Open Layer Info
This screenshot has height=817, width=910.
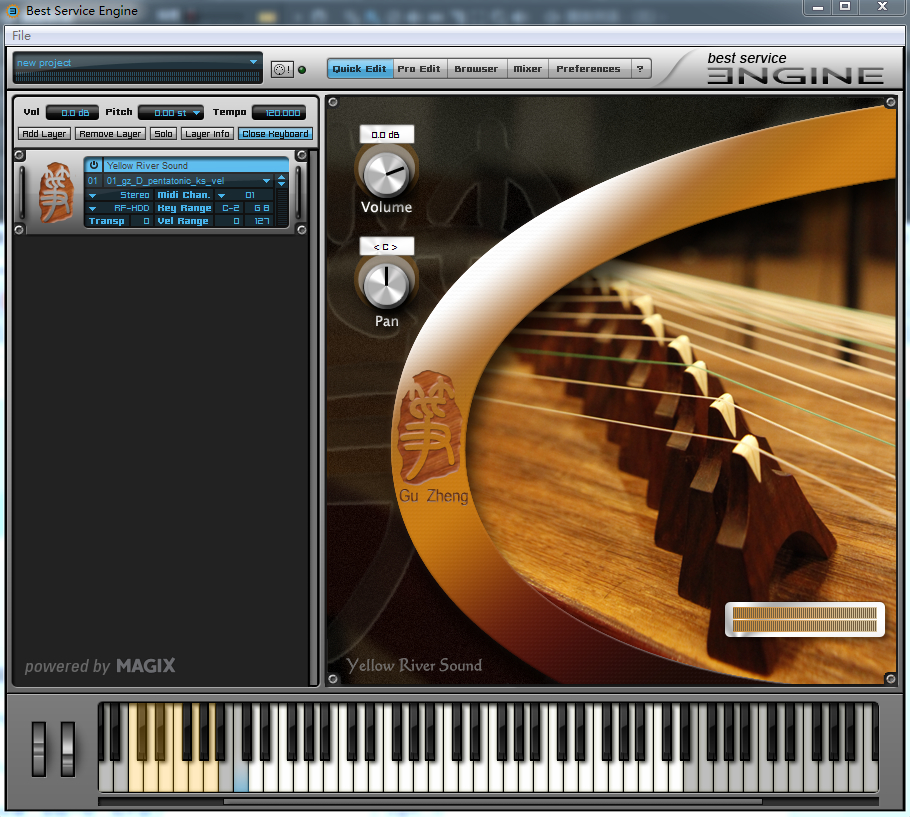[x=207, y=134]
